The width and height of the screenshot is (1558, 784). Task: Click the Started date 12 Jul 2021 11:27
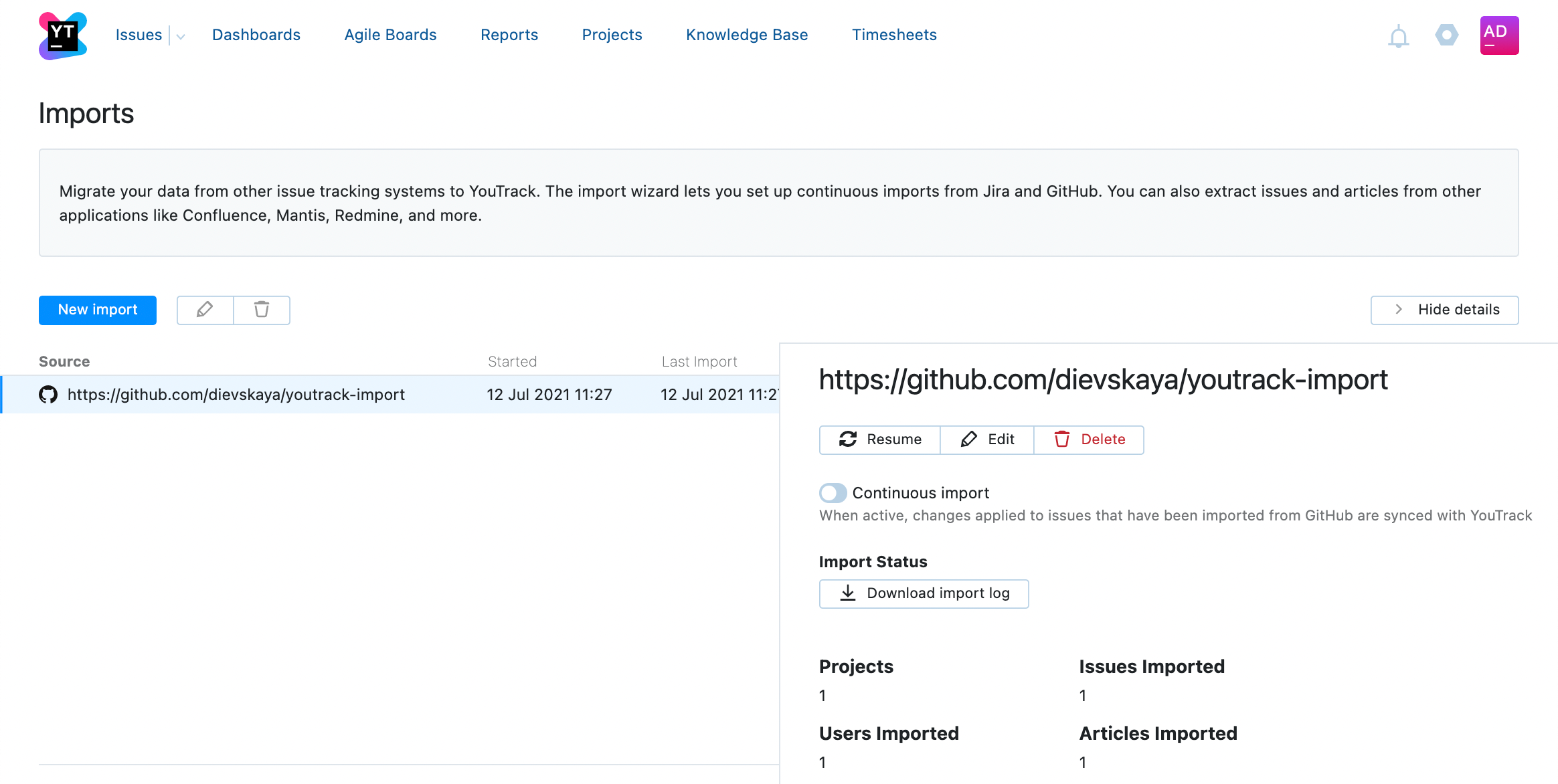coord(549,395)
